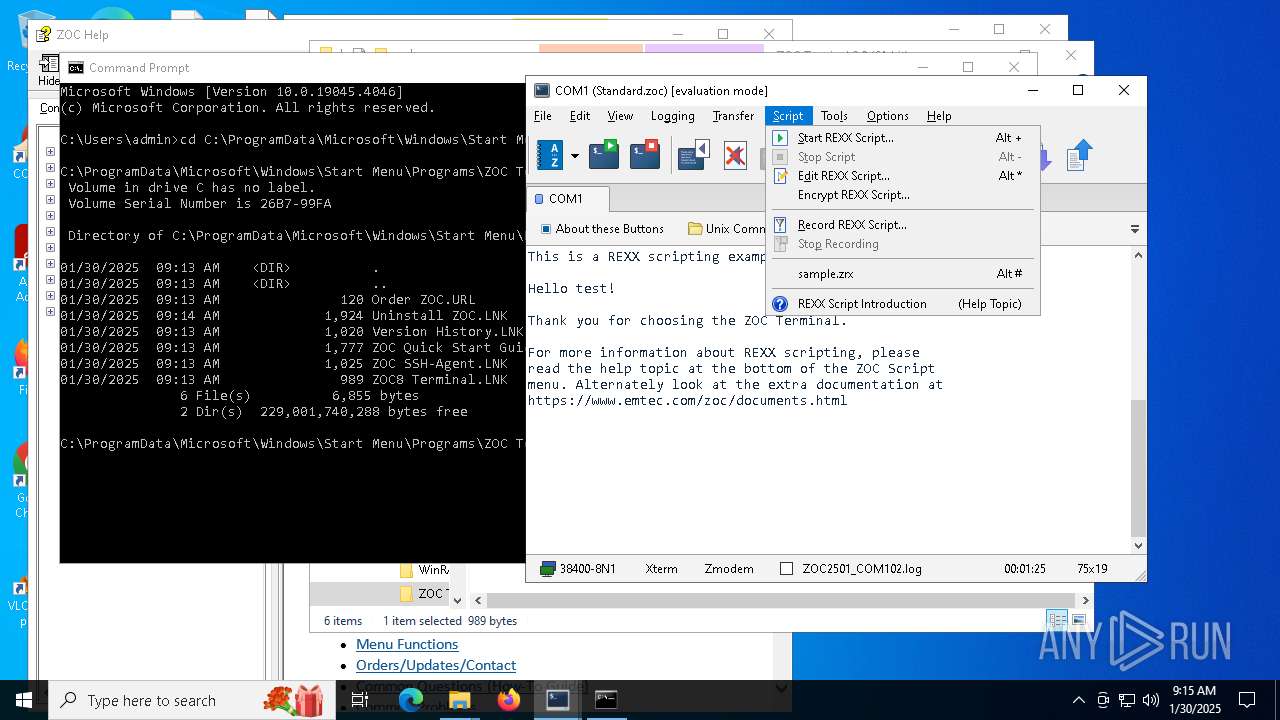Viewport: 1280px width, 720px height.
Task: Click the ZOC terminal vertical scrollbar thumb
Action: (1138, 467)
